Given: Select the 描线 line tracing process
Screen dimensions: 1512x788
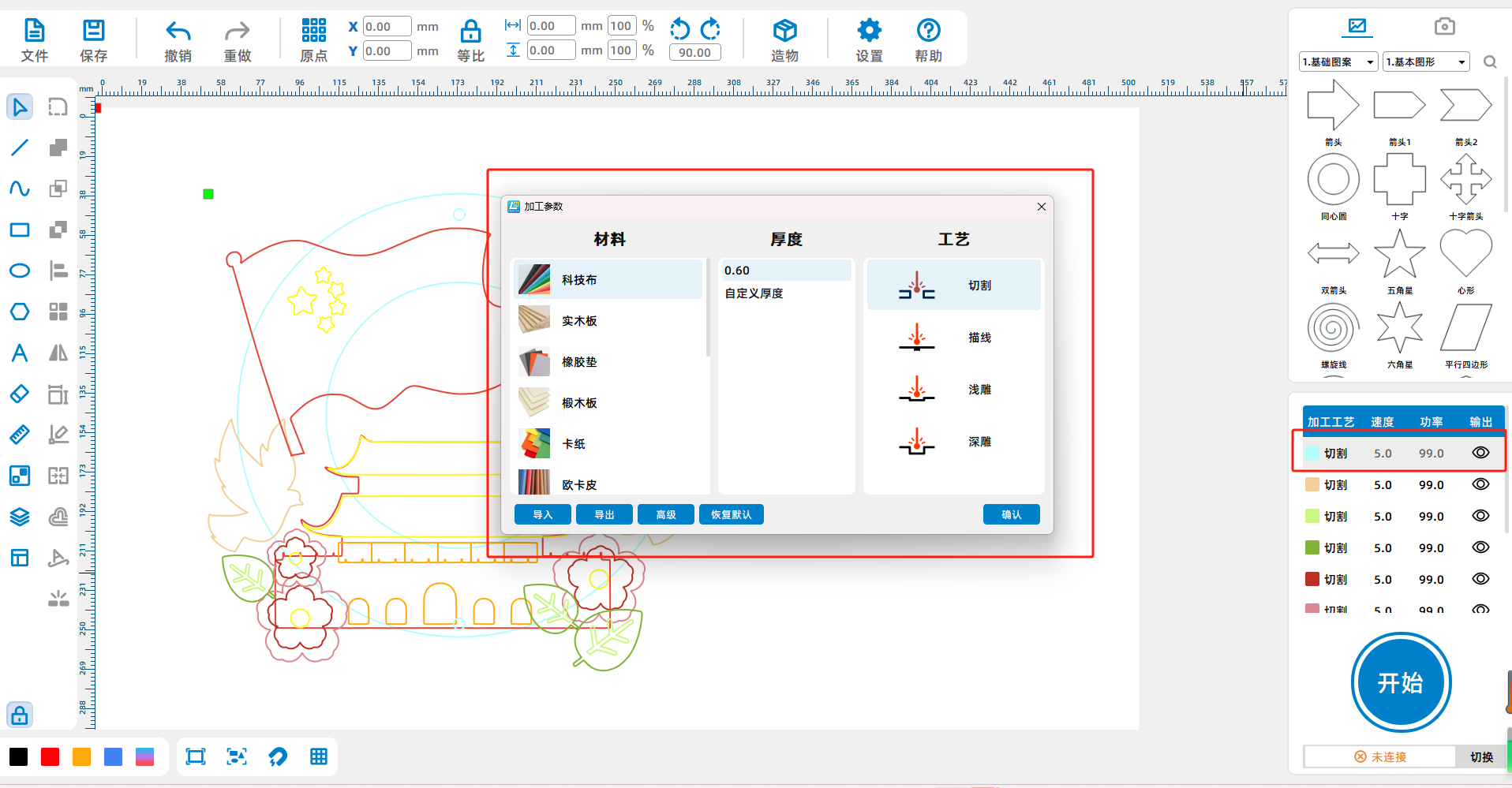Looking at the screenshot, I should 954,338.
